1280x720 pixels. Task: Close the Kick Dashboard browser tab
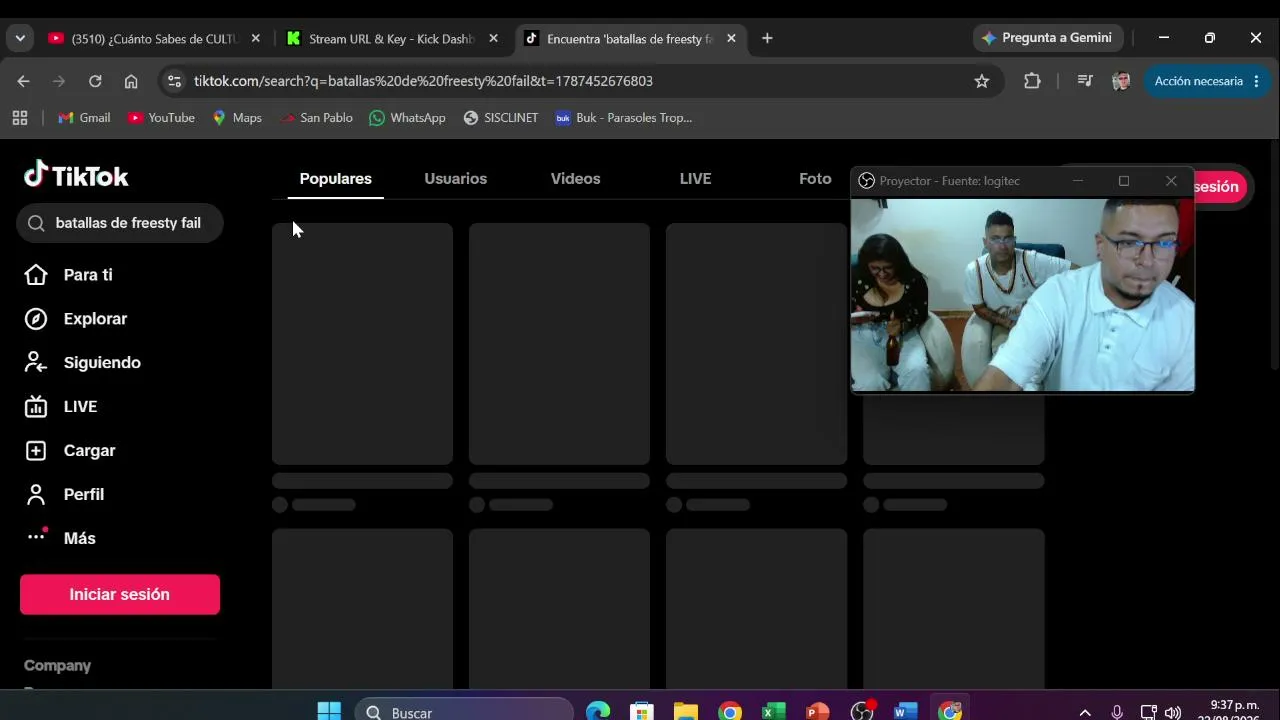pos(493,39)
